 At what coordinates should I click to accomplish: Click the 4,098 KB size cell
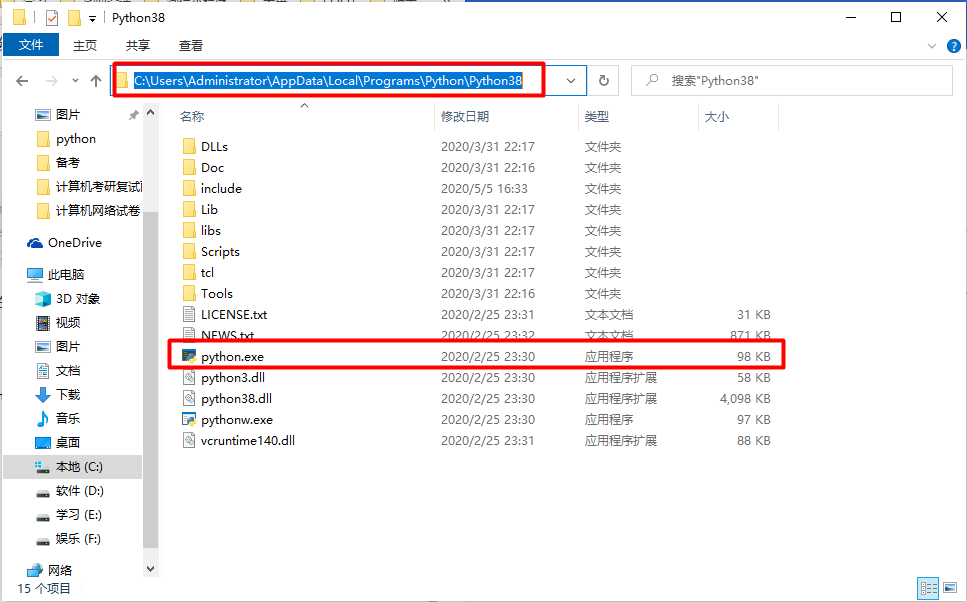745,398
